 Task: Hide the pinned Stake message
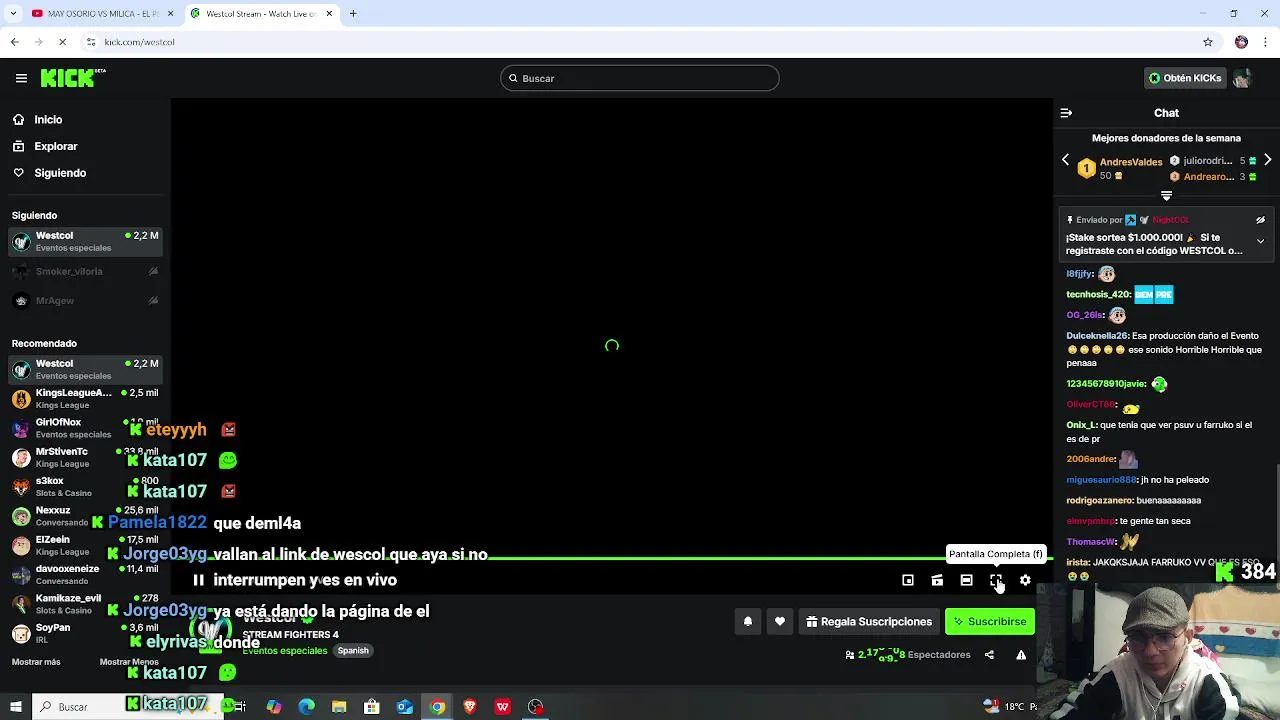pyautogui.click(x=1260, y=220)
